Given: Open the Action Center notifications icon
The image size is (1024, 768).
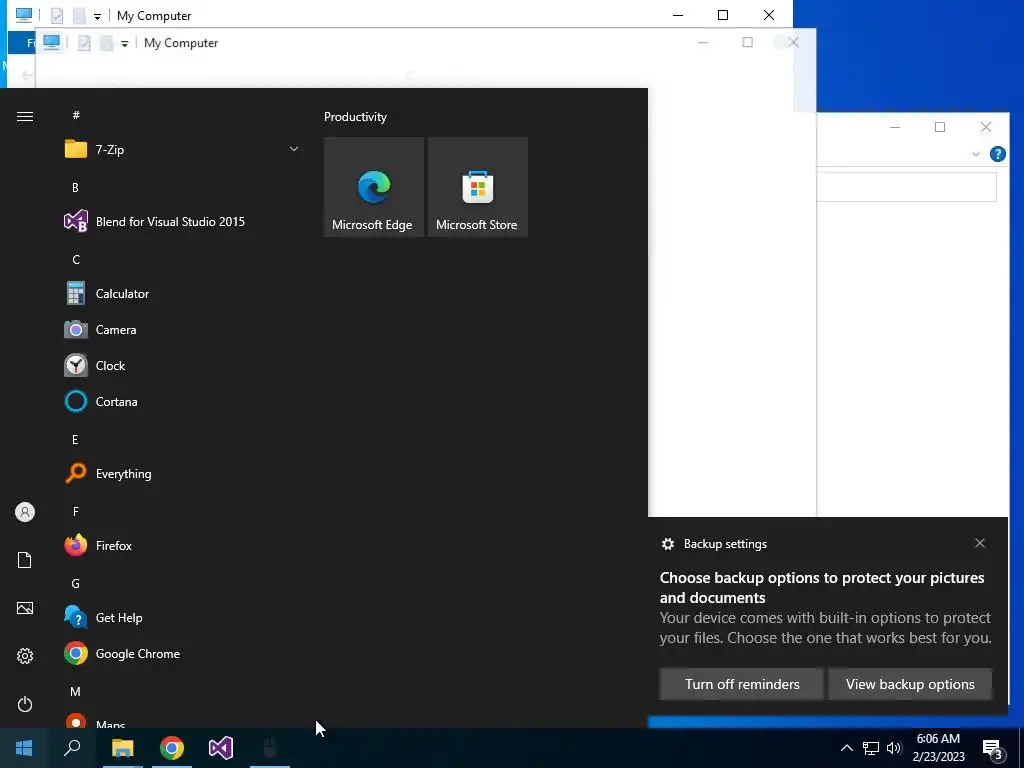Looking at the screenshot, I should [x=993, y=748].
